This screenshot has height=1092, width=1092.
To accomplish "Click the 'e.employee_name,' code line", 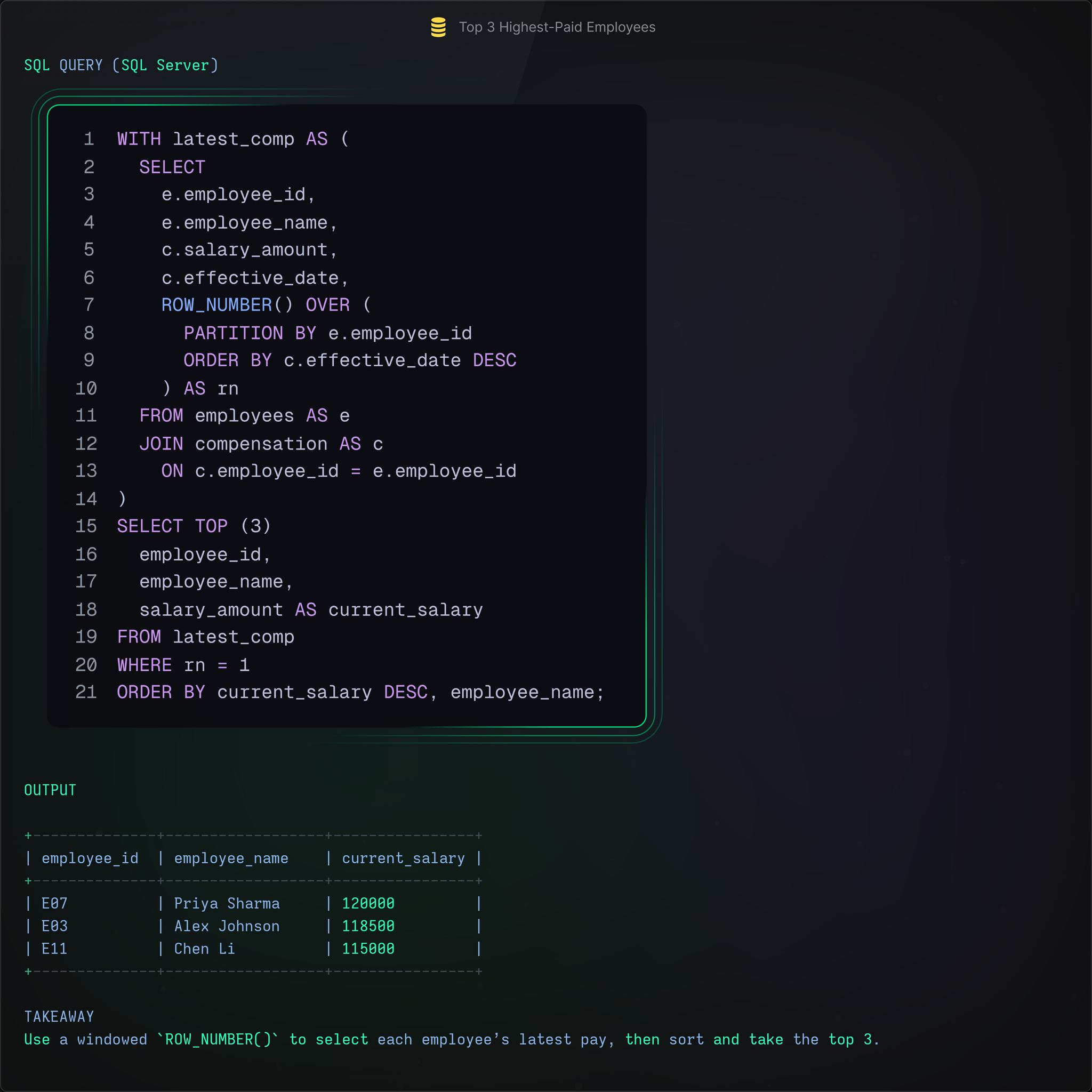I will coord(249,223).
